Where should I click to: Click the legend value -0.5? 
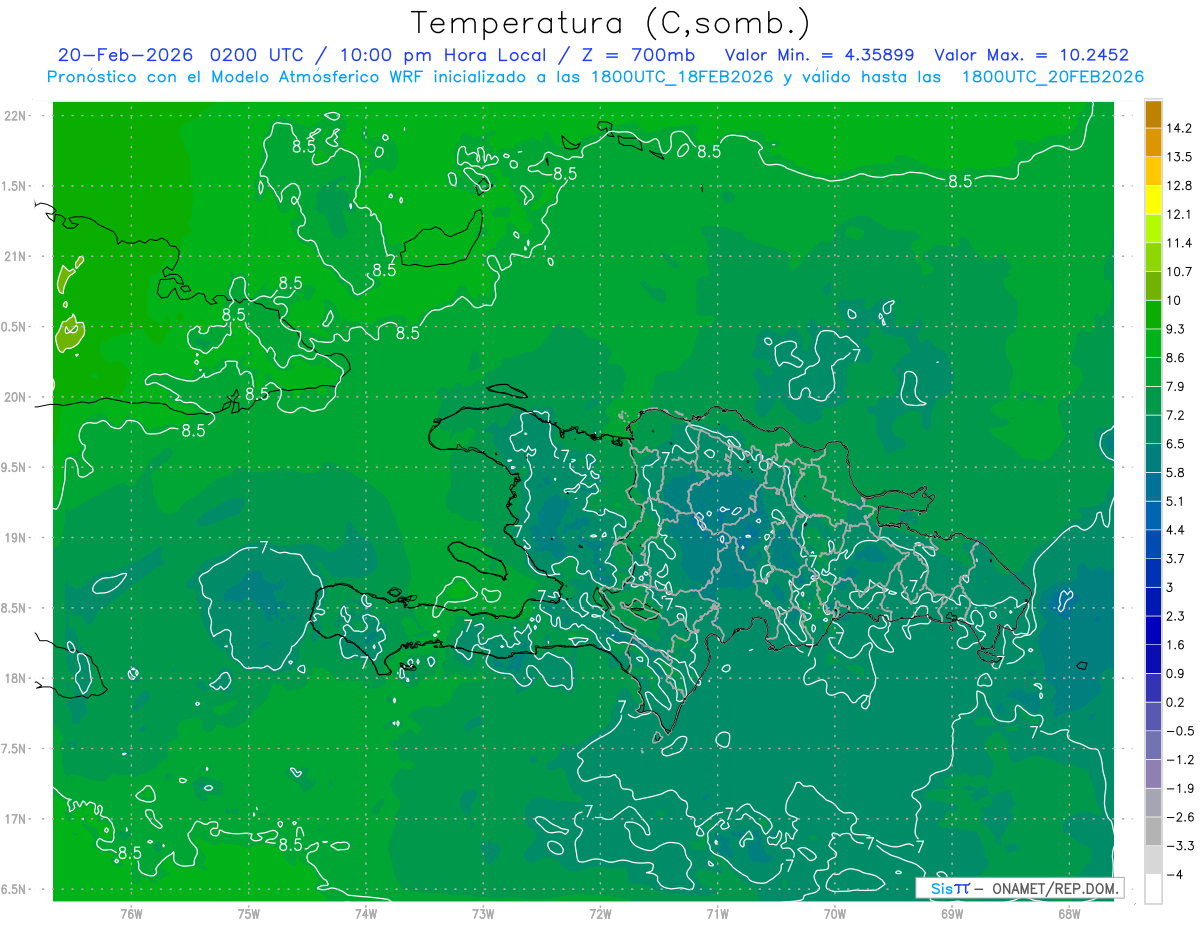pos(1179,731)
